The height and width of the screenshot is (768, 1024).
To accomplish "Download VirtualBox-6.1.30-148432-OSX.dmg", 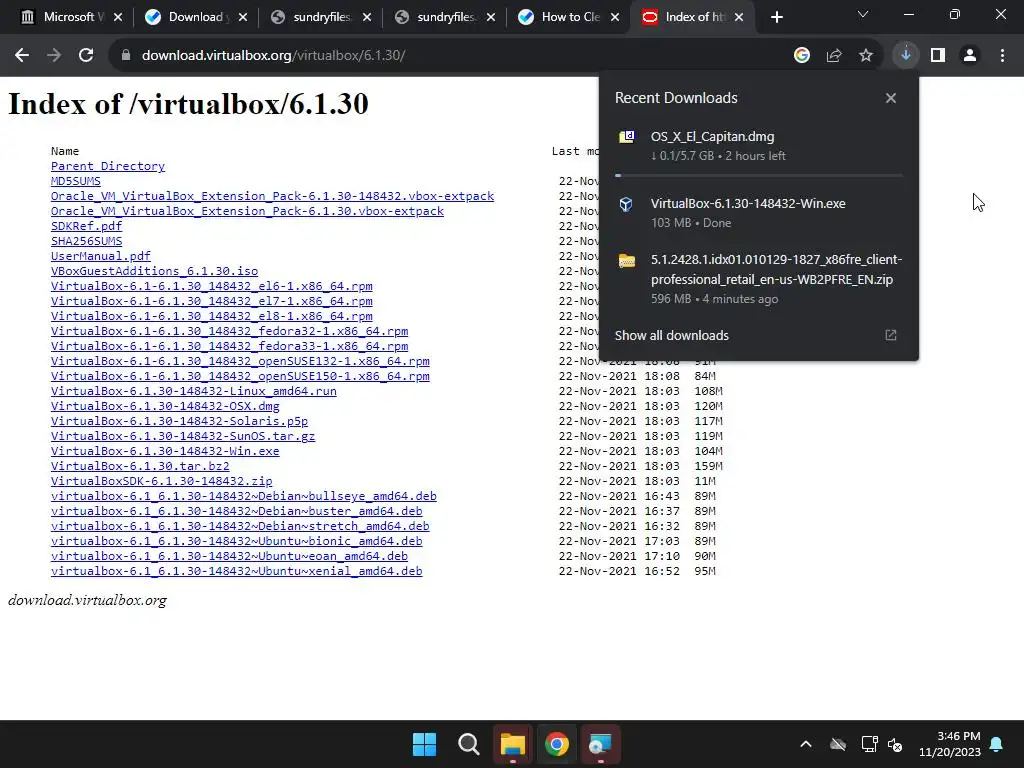I will pos(165,406).
